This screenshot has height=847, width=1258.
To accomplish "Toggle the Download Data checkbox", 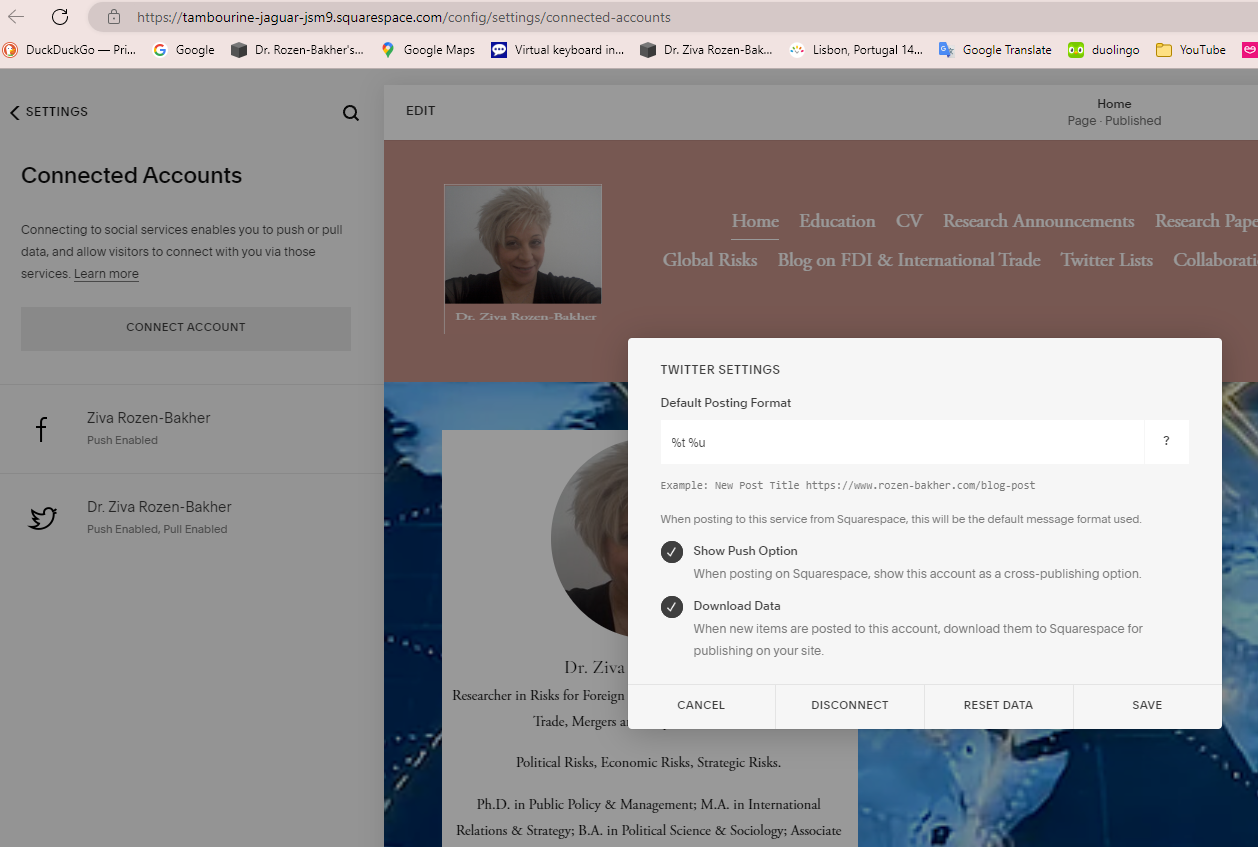I will click(x=672, y=606).
